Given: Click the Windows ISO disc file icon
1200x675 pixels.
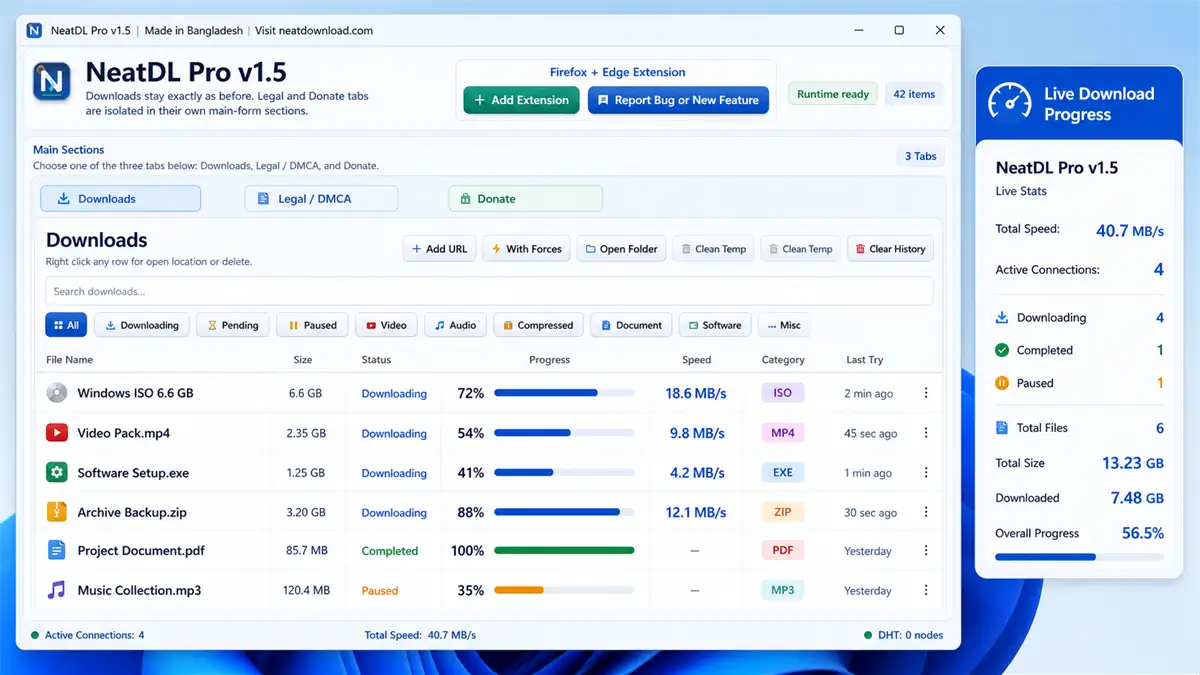Looking at the screenshot, I should click(x=57, y=393).
